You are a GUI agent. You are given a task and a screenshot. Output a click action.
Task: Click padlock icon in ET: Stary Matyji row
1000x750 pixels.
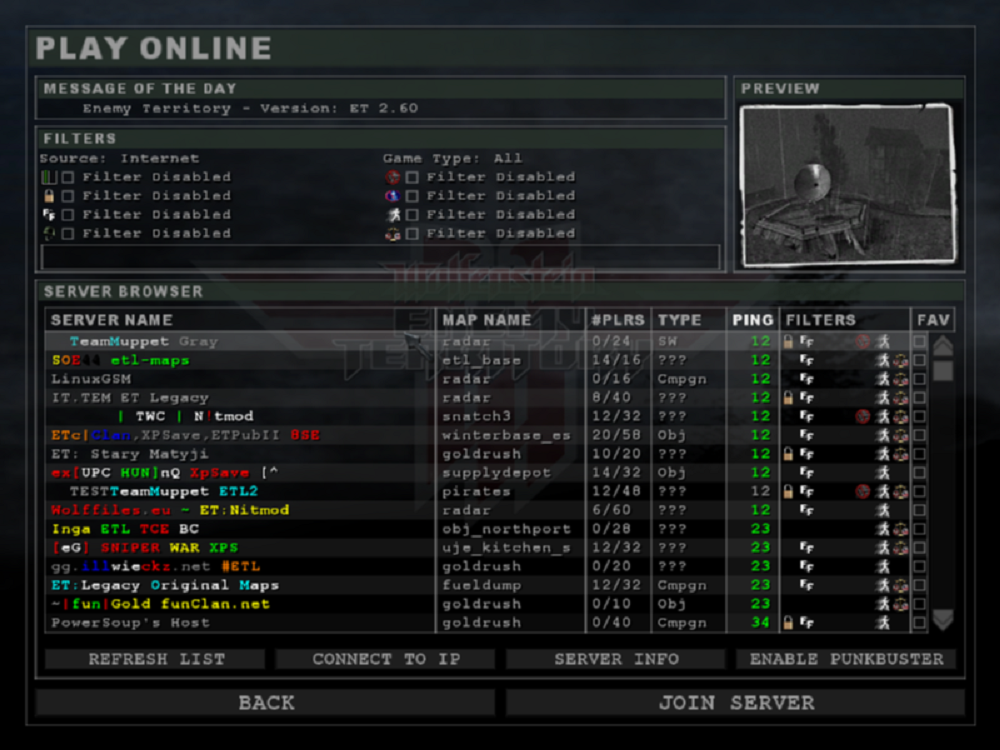788,454
